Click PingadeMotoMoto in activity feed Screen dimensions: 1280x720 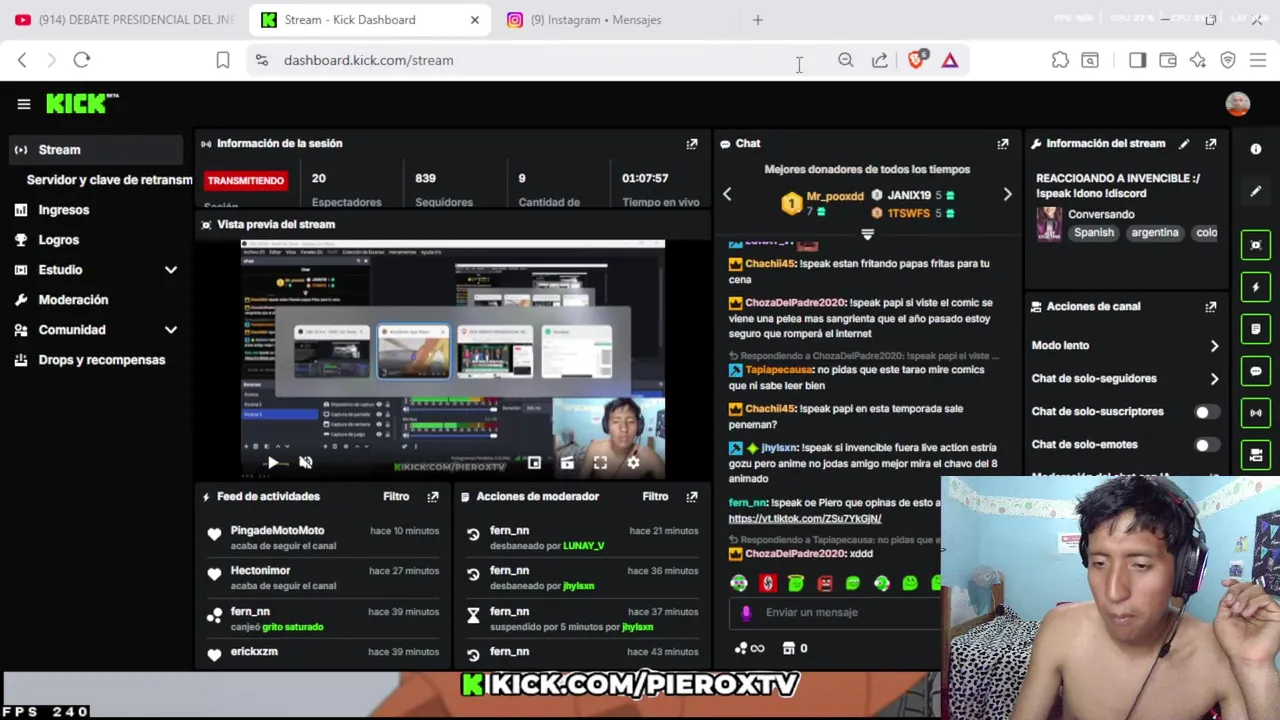point(277,531)
